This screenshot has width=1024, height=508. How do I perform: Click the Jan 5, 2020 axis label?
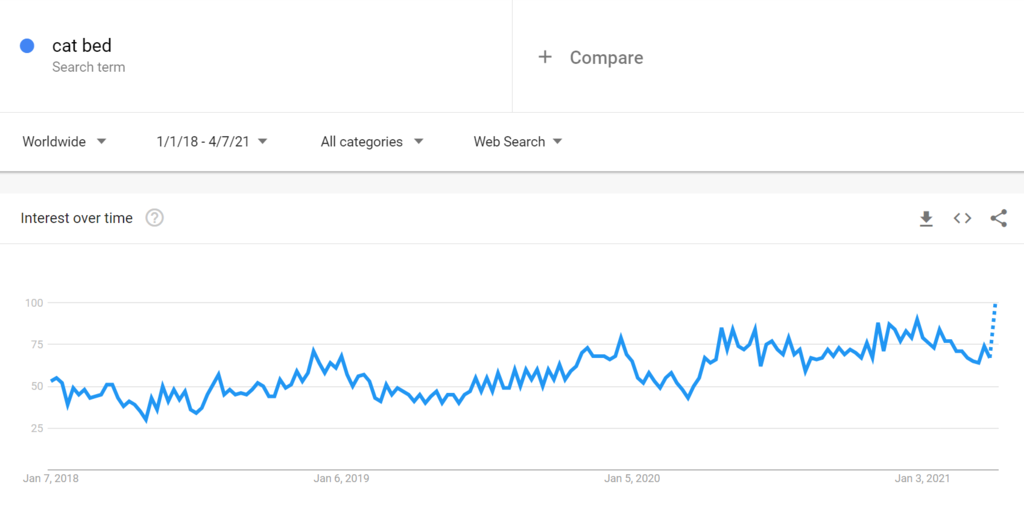[633, 478]
